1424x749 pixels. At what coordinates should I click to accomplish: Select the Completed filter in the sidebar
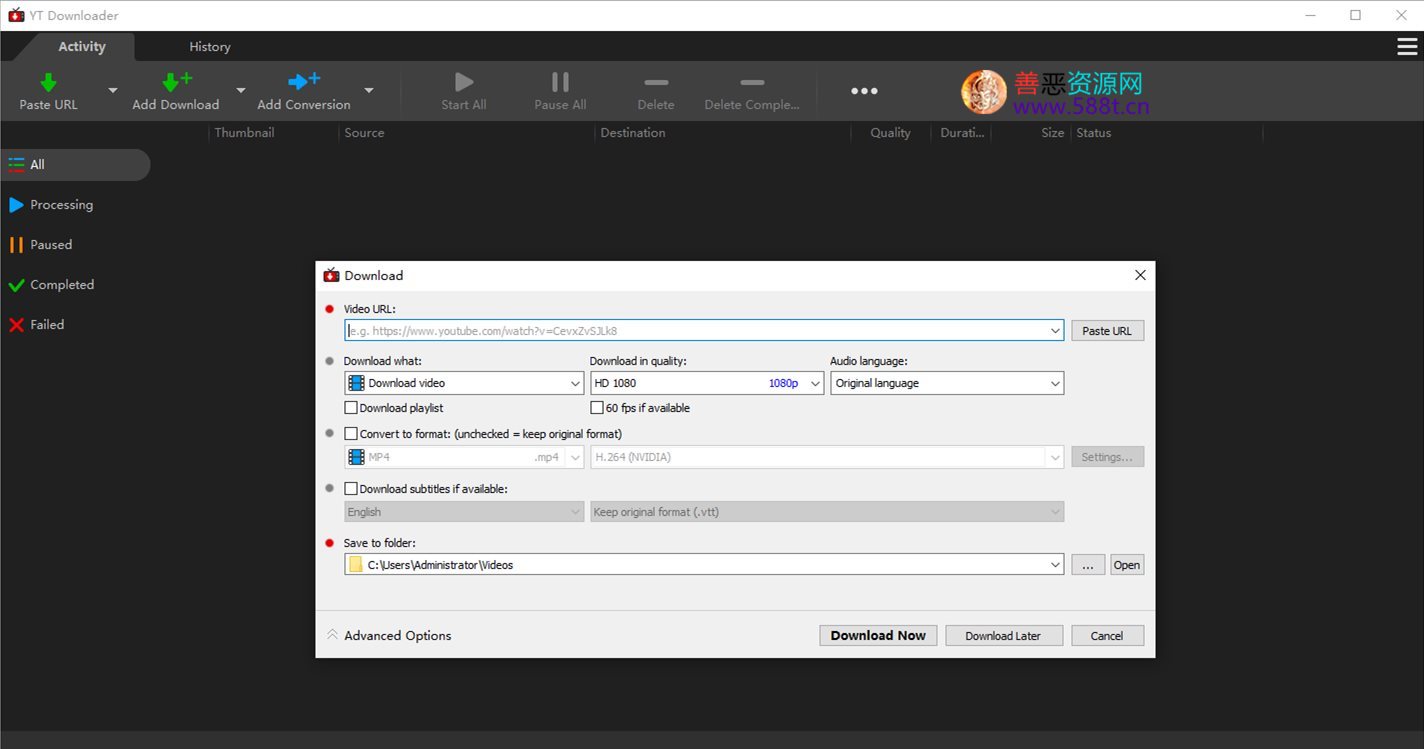click(63, 284)
